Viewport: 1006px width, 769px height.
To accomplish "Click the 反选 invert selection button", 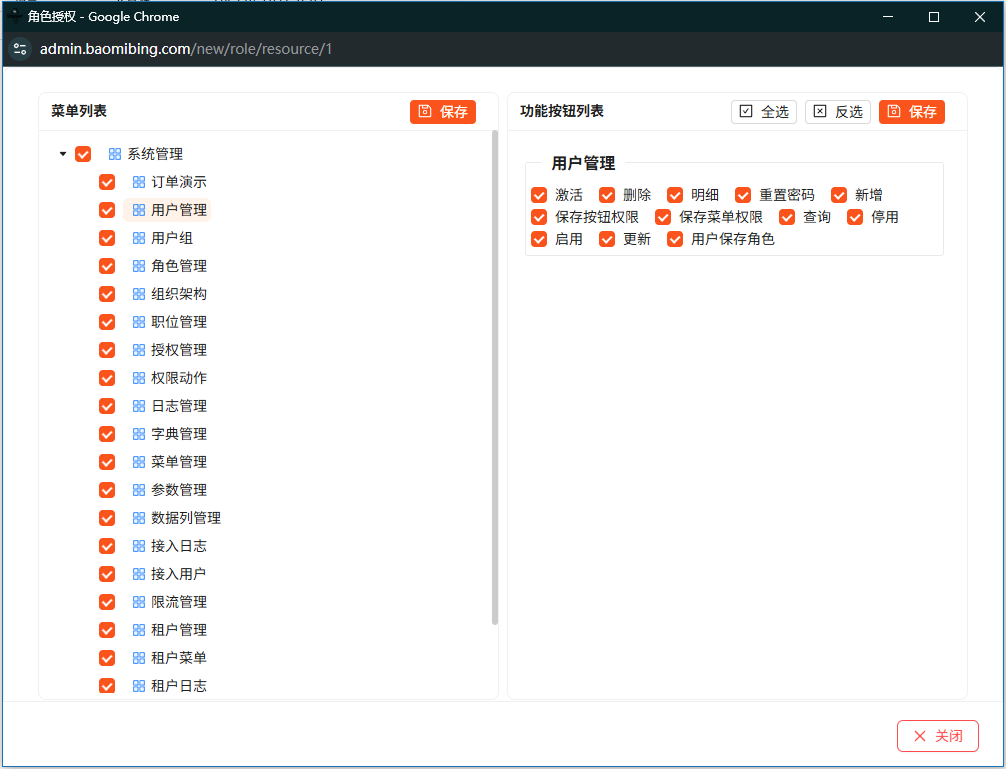I will (x=837, y=112).
